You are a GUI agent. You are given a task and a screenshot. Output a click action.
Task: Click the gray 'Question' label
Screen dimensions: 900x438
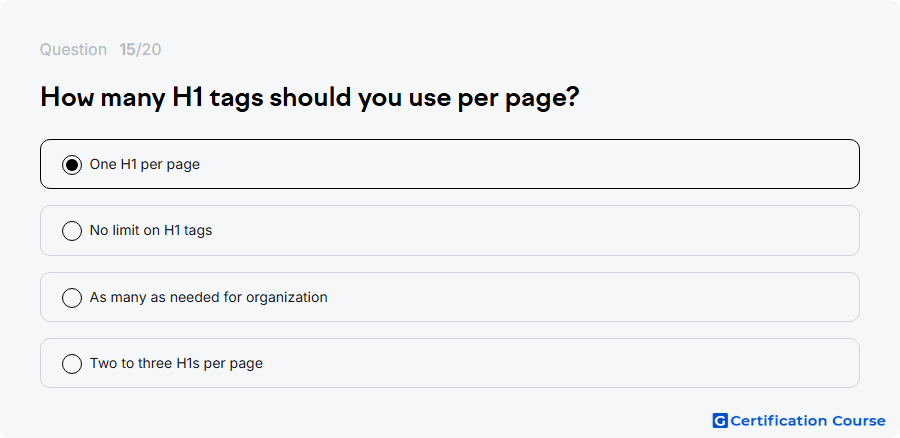[73, 50]
